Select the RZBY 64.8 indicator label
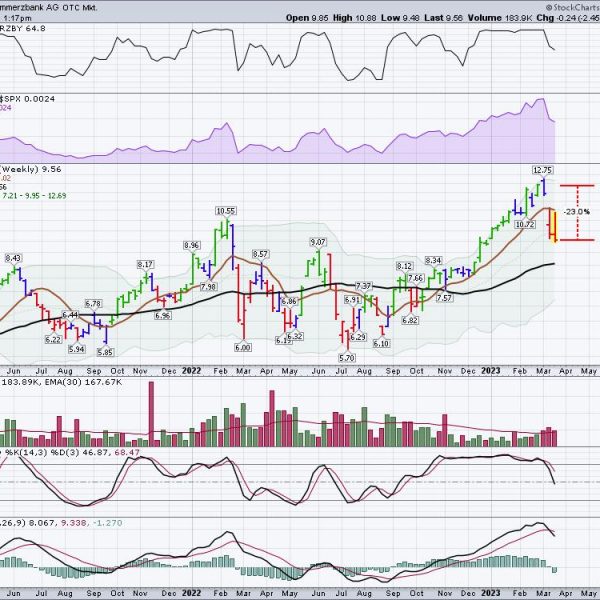Image resolution: width=600 pixels, height=600 pixels. point(23,28)
